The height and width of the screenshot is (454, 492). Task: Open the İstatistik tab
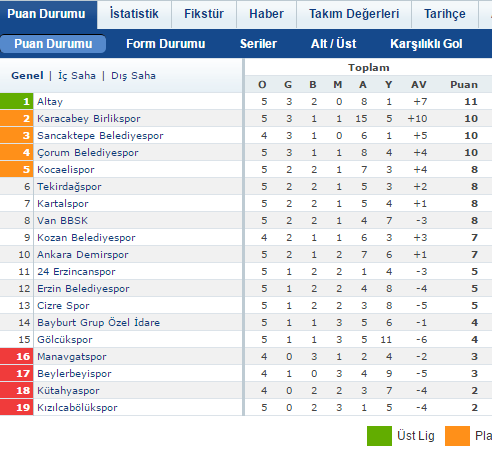click(134, 14)
